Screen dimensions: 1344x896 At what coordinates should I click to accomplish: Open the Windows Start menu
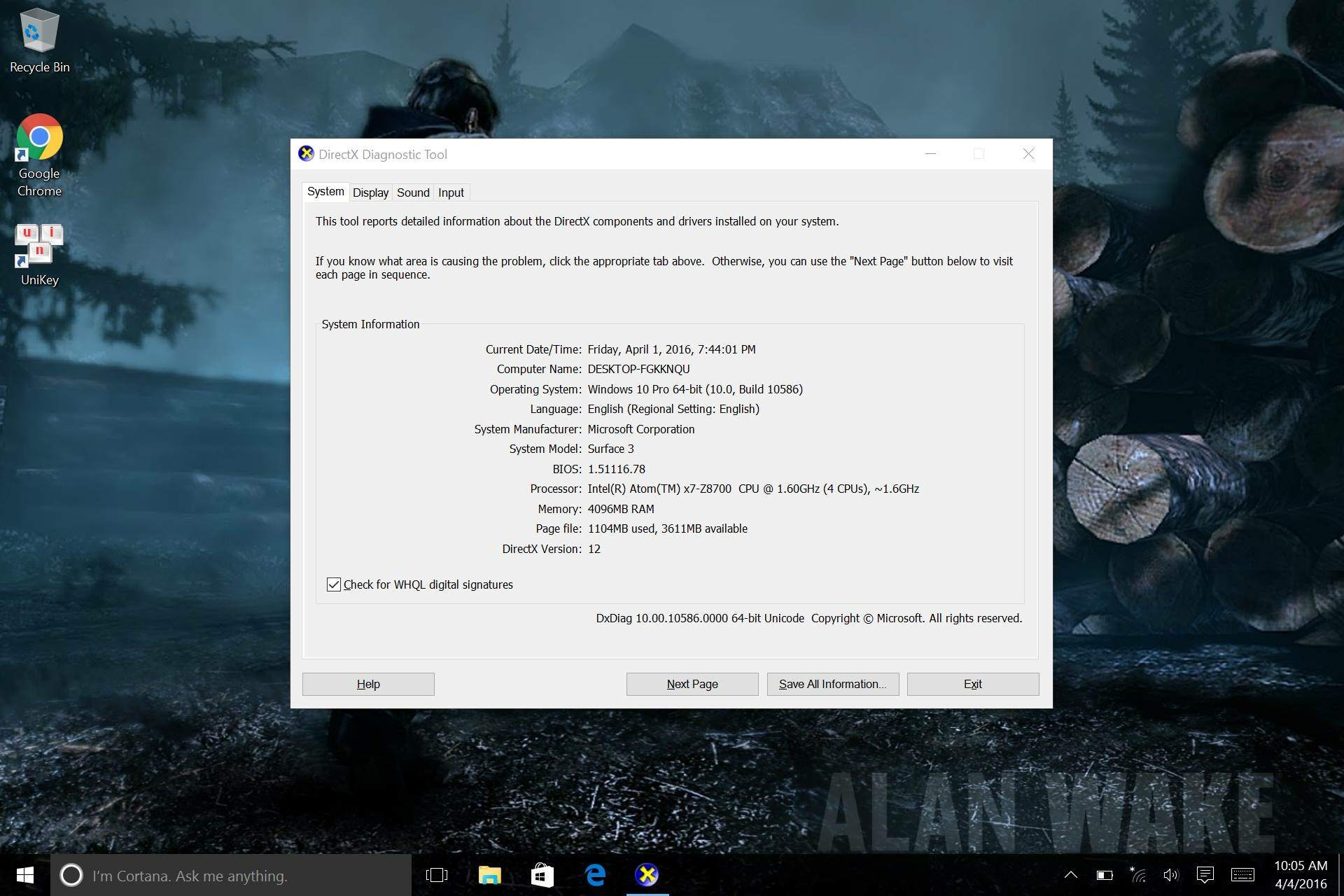(x=25, y=875)
